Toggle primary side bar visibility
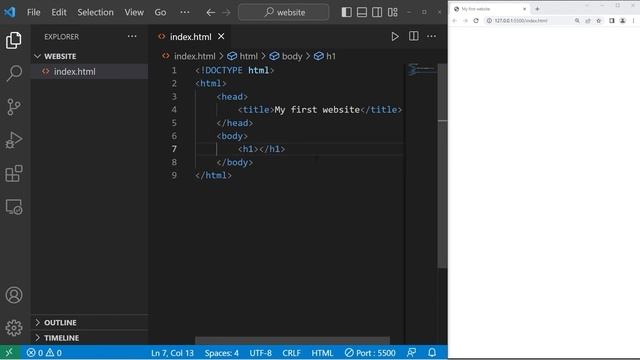The width and height of the screenshot is (640, 360). pos(347,12)
